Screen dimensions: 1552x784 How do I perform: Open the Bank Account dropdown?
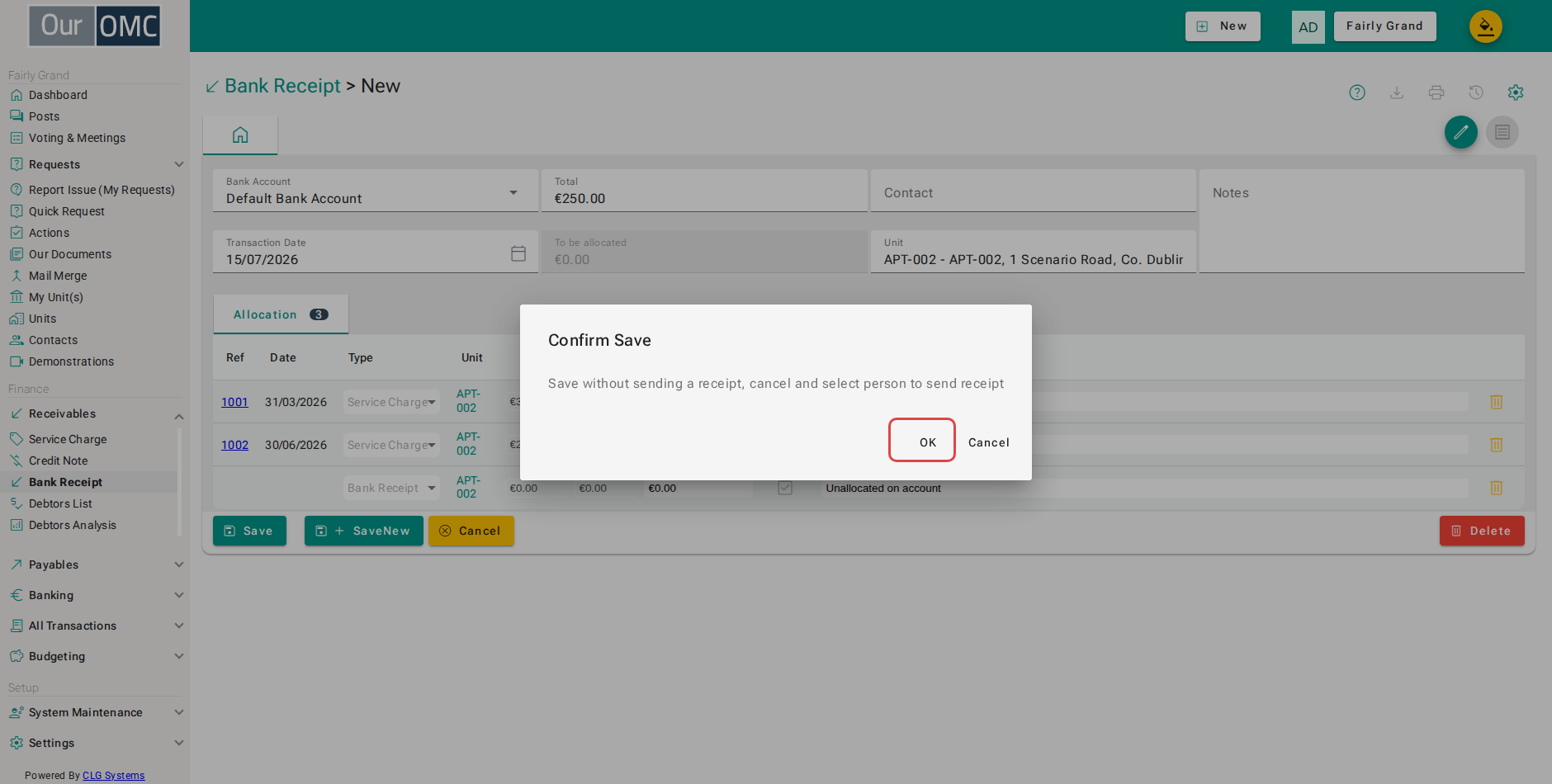376,191
